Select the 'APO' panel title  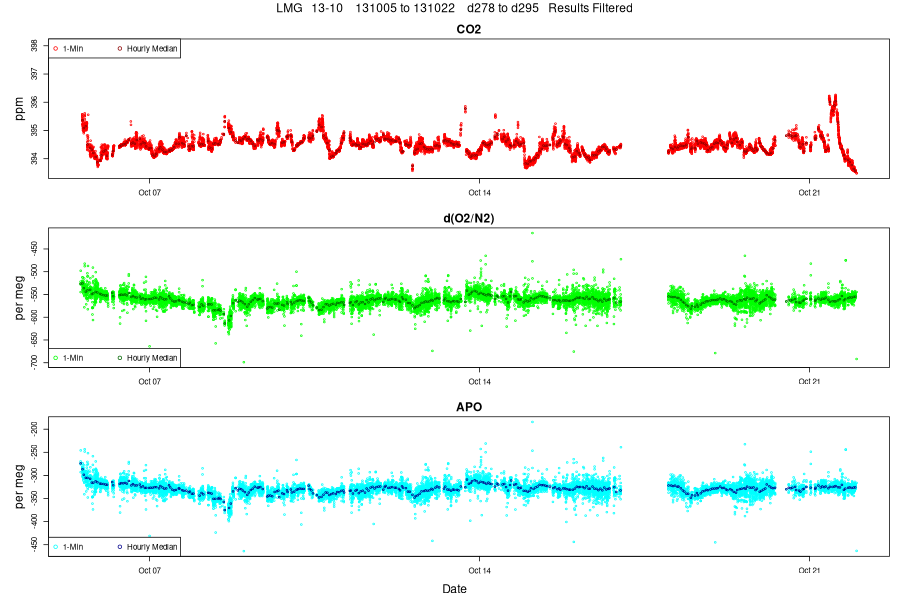tap(468, 407)
